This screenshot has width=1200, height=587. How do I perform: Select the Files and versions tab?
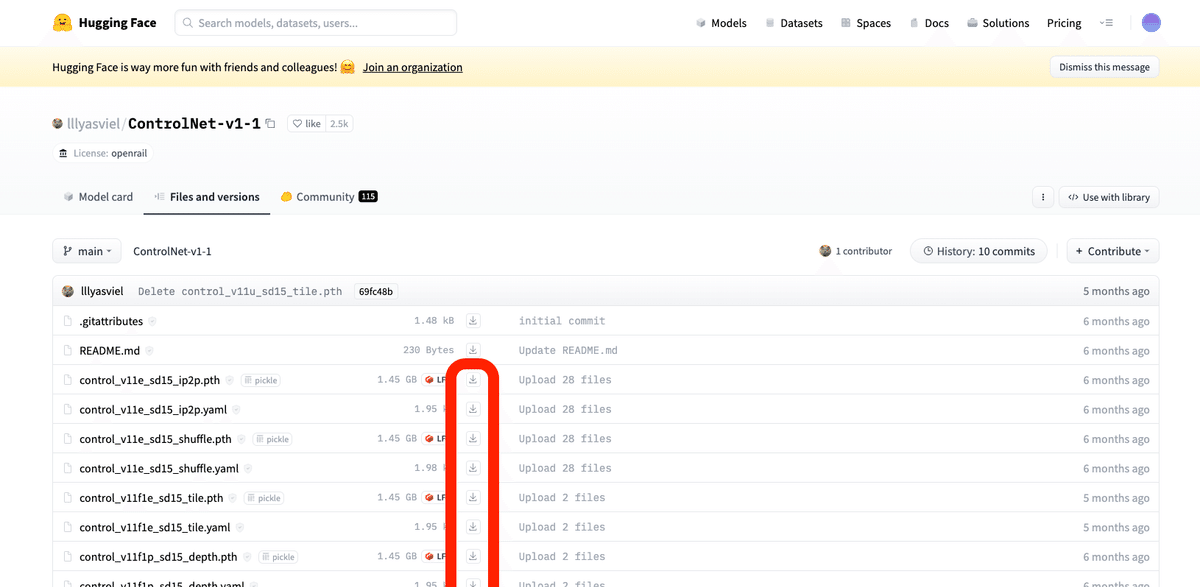click(207, 197)
